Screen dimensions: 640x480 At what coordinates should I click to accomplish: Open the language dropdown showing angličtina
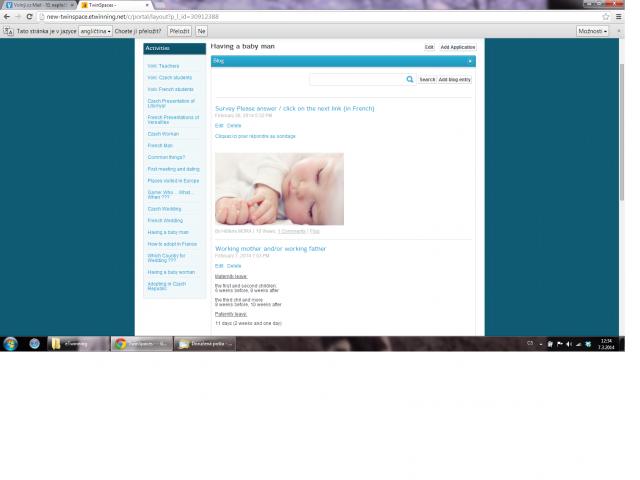coord(96,31)
